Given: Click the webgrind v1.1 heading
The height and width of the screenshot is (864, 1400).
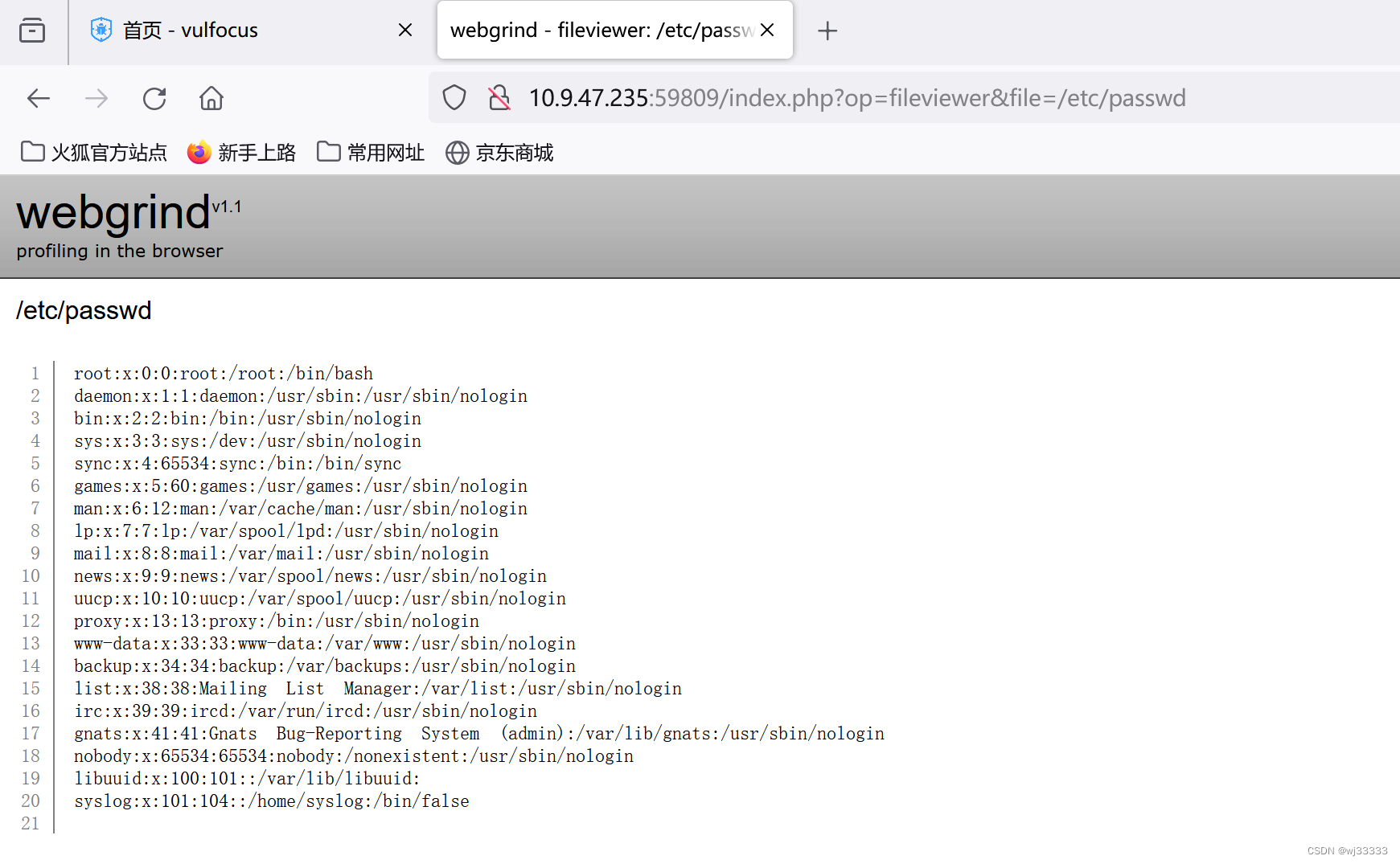Looking at the screenshot, I should (x=113, y=214).
